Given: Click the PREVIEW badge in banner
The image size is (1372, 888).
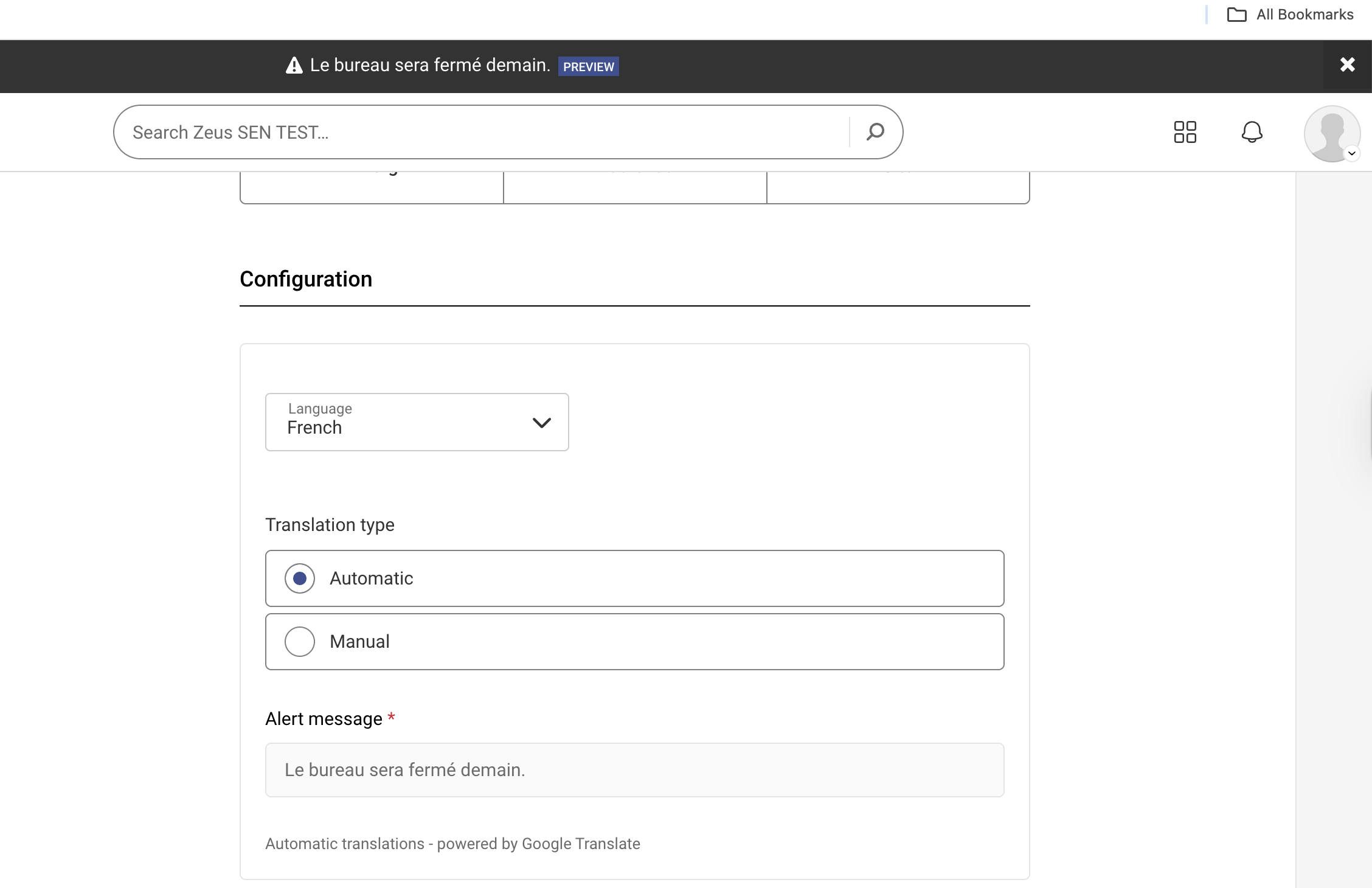Looking at the screenshot, I should click(x=588, y=66).
